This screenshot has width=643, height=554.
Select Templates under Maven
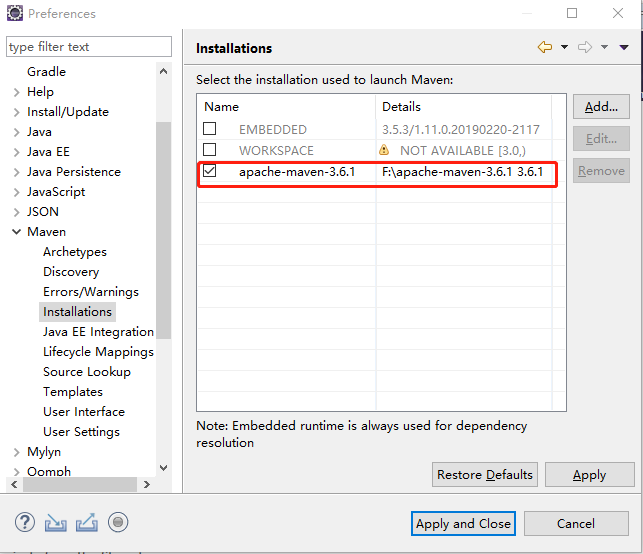(73, 392)
